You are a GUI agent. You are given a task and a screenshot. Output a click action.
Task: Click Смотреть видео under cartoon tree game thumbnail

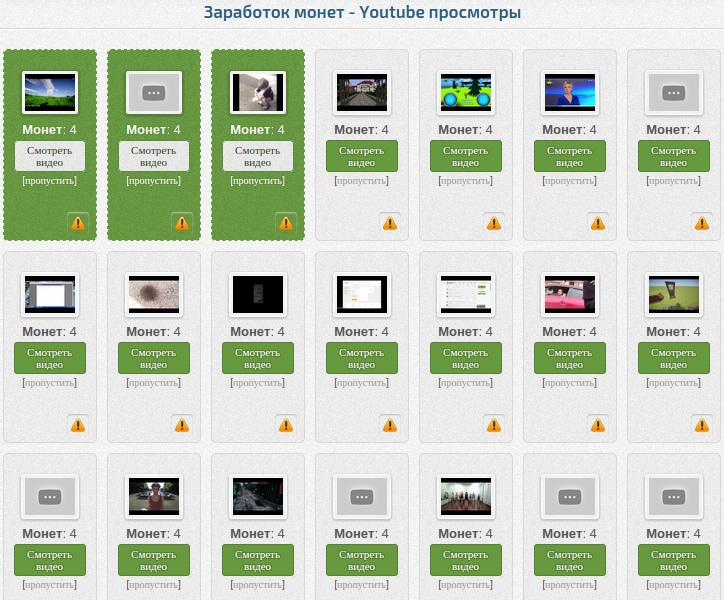465,156
